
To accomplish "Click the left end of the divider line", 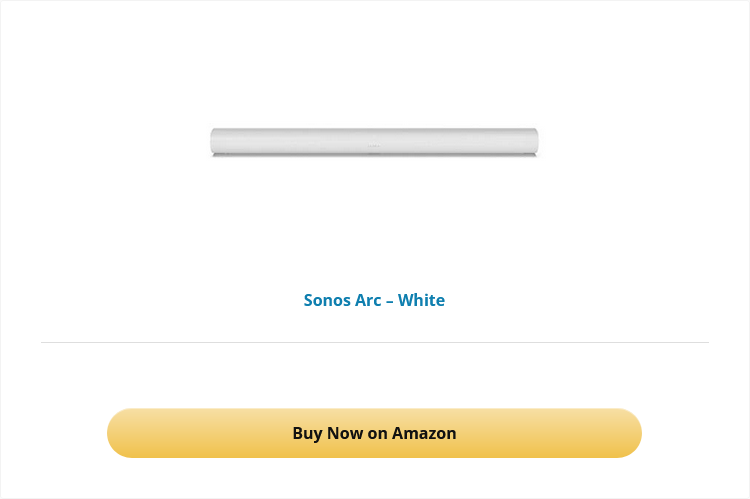I will [45, 342].
